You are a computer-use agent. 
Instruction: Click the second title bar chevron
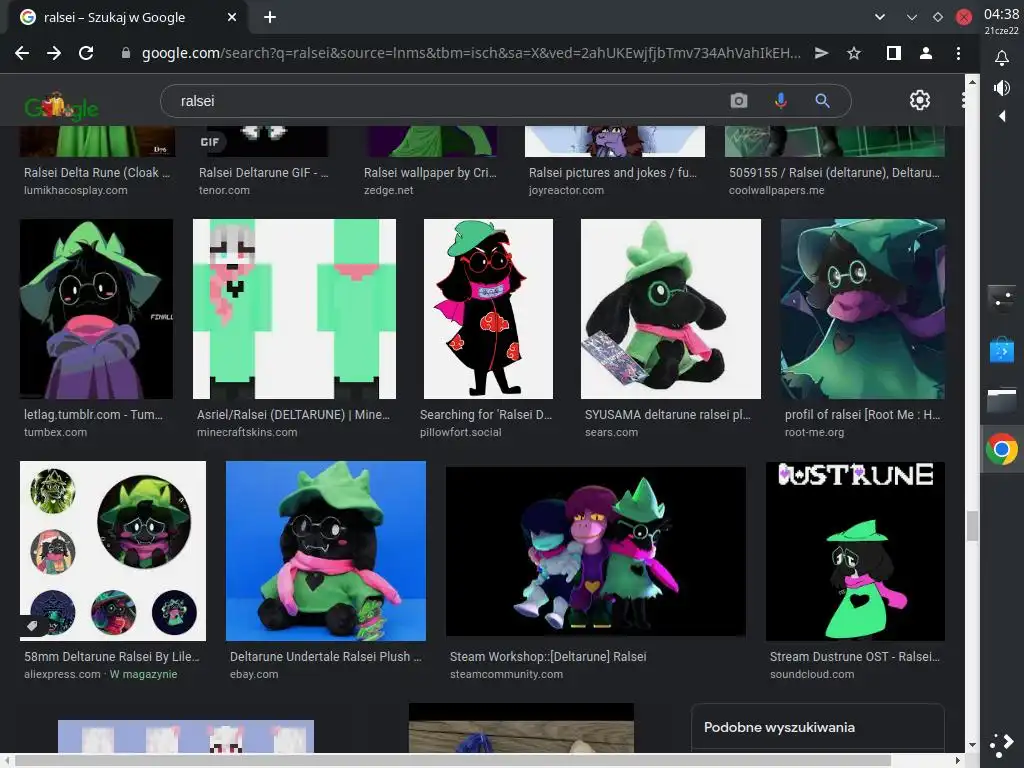pyautogui.click(x=912, y=18)
